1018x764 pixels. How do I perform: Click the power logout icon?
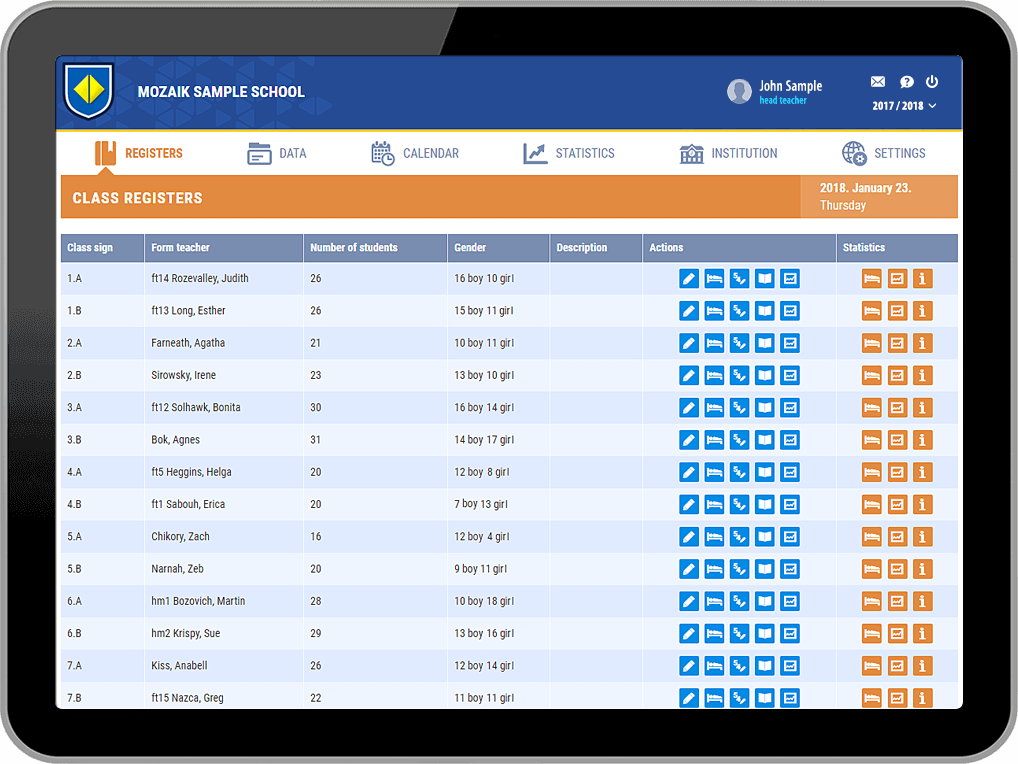tap(932, 82)
